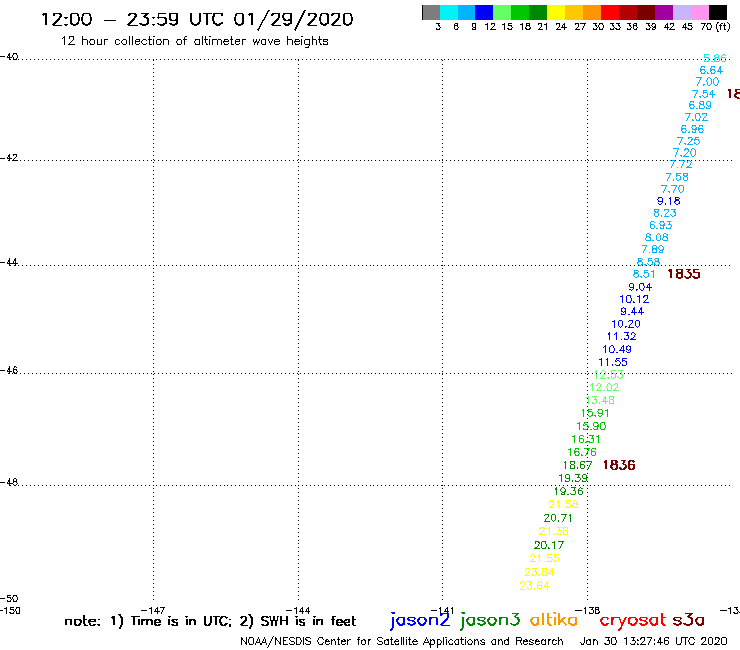
Task: Click the purple swatch in the color legend
Action: [x=664, y=12]
